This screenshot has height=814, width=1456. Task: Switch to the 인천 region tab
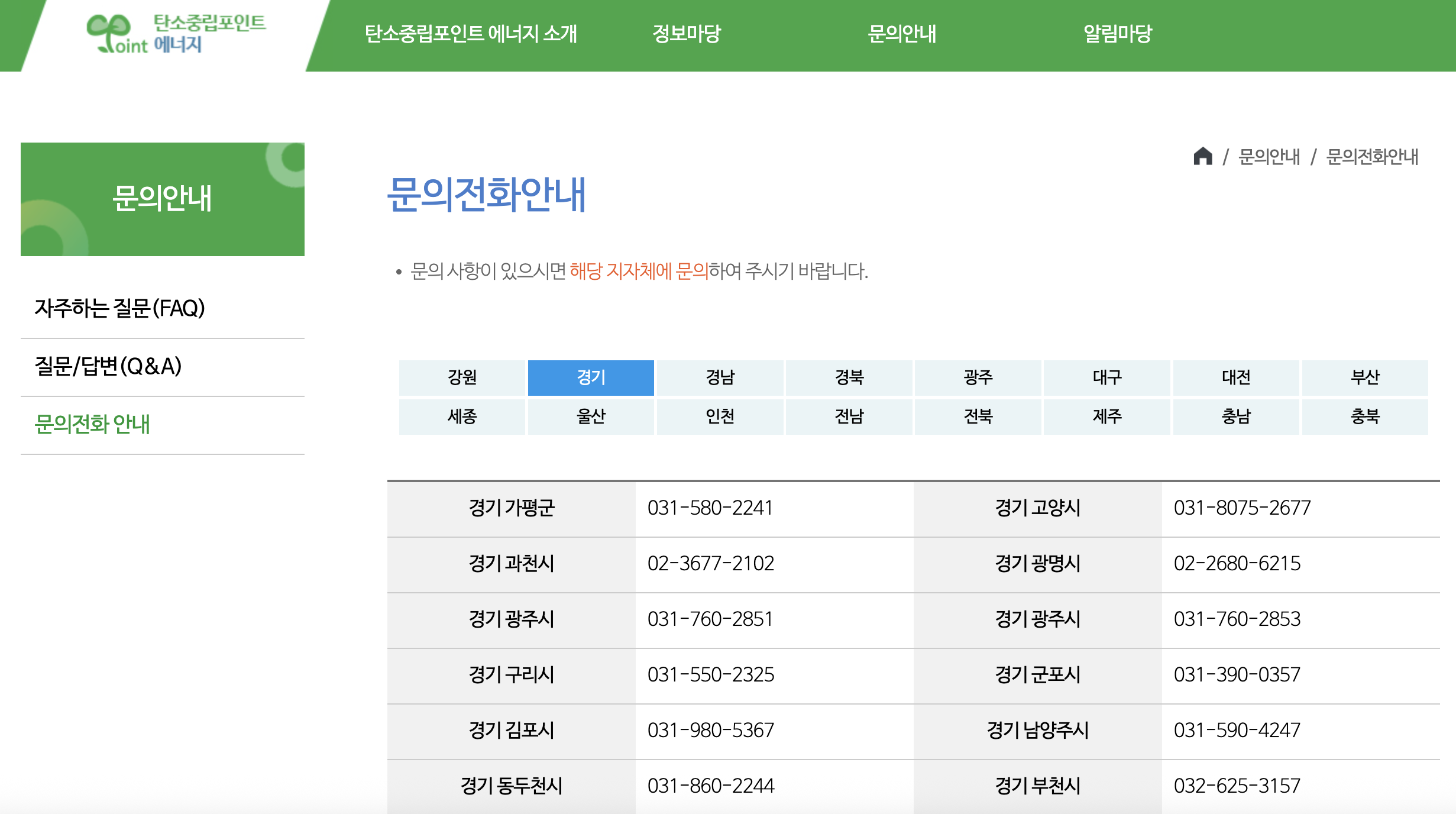click(x=720, y=416)
